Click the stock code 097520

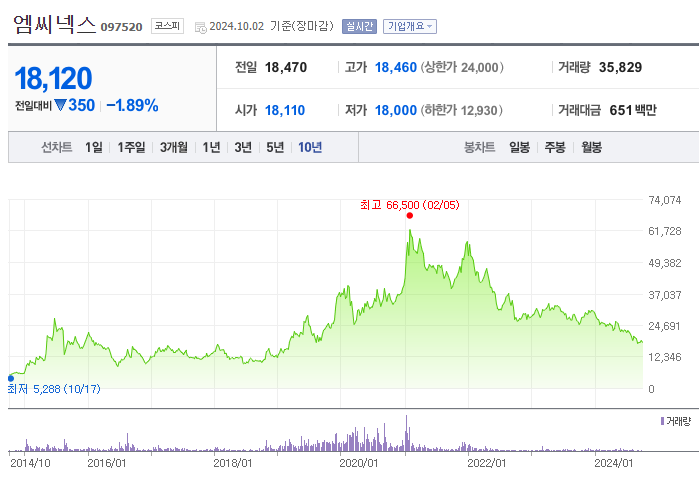click(121, 27)
